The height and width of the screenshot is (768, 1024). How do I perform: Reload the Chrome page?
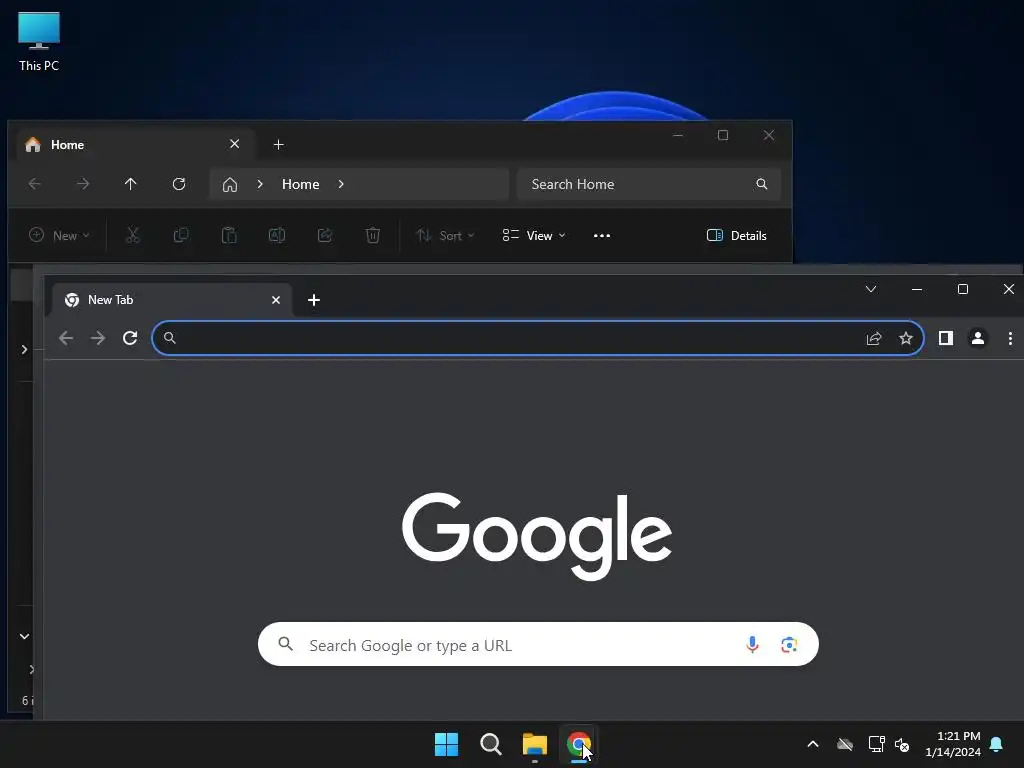(130, 338)
